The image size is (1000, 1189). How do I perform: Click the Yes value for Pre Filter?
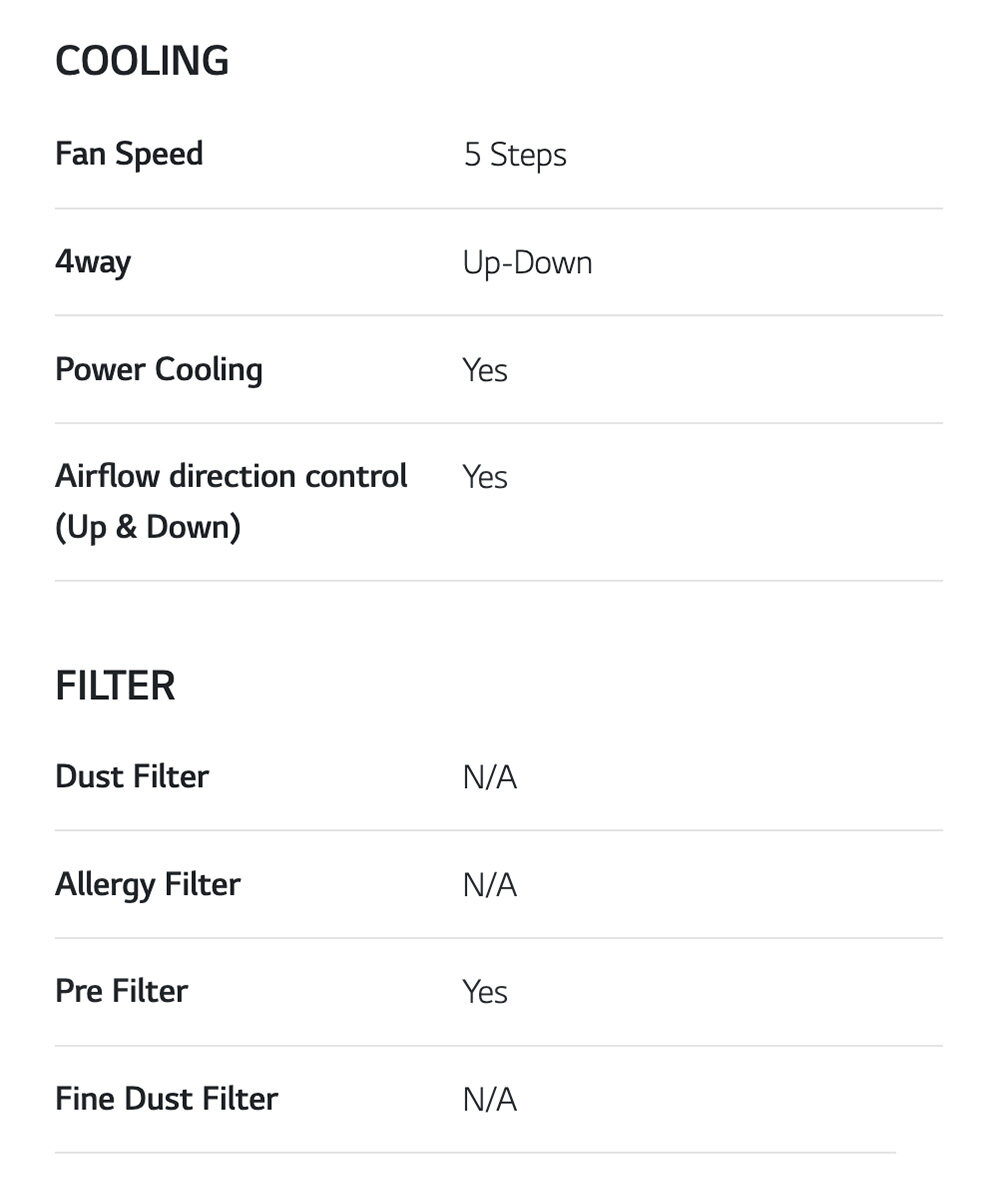coord(485,992)
